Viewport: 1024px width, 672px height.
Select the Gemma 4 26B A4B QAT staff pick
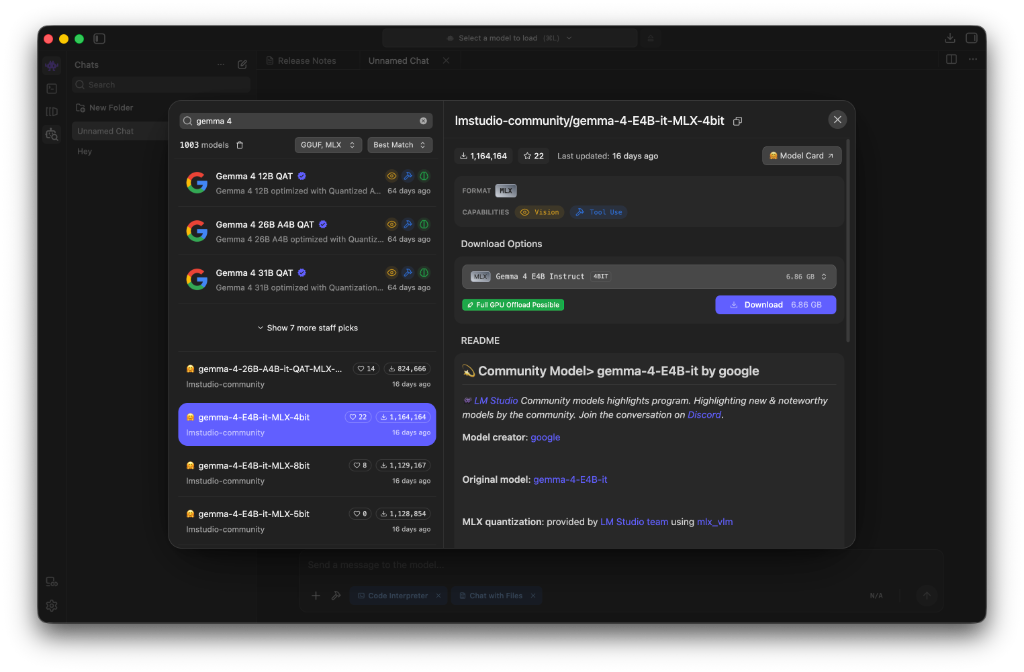point(307,232)
